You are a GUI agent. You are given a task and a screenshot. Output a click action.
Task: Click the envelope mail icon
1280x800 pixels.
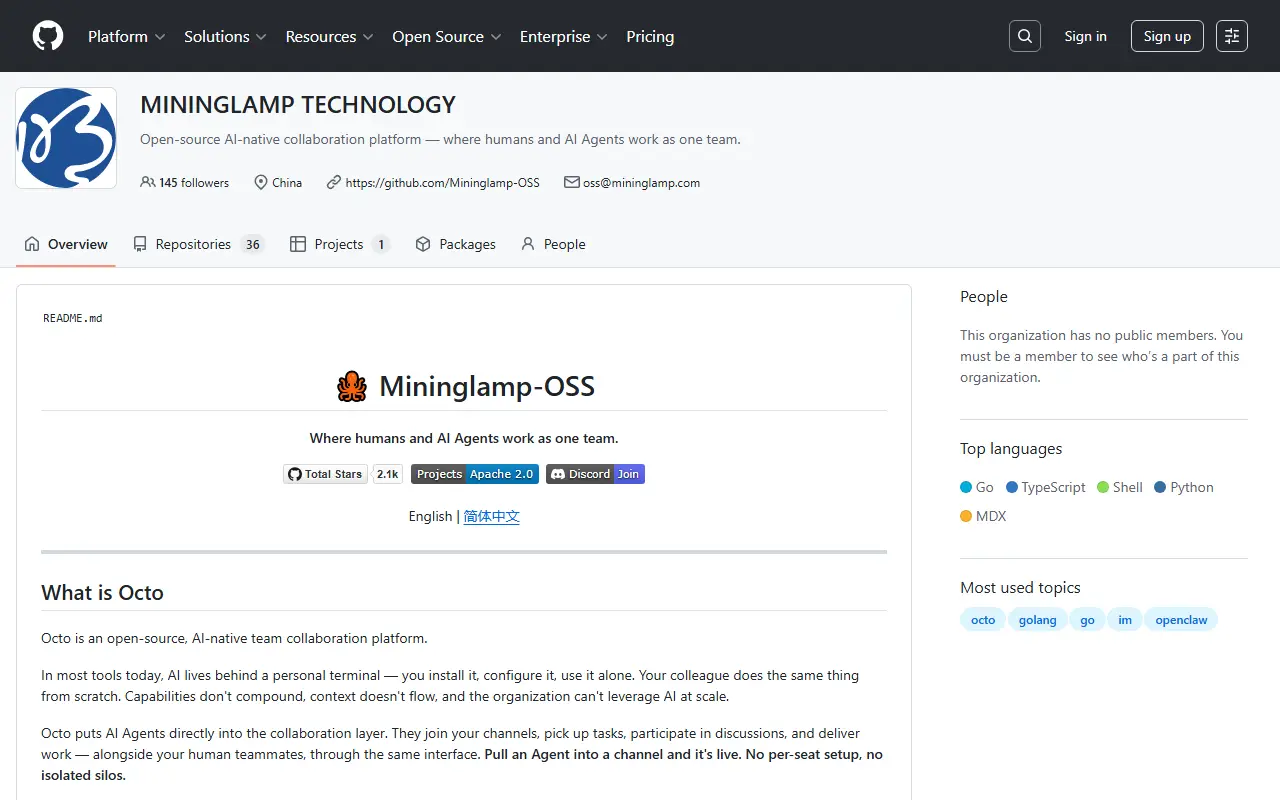[572, 183]
